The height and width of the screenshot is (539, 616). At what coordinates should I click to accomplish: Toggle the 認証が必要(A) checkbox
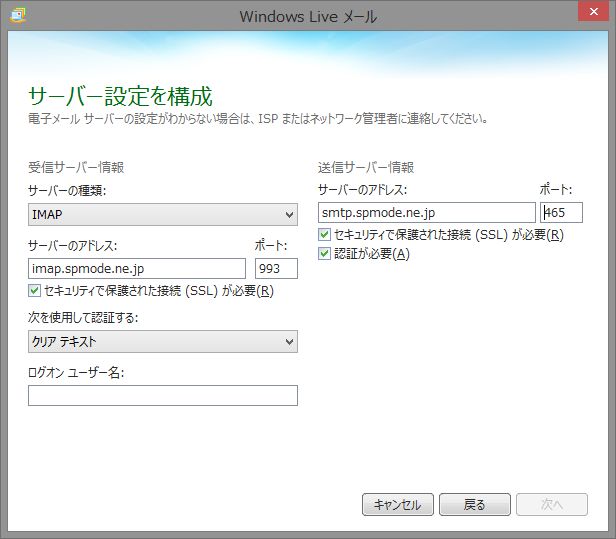324,254
